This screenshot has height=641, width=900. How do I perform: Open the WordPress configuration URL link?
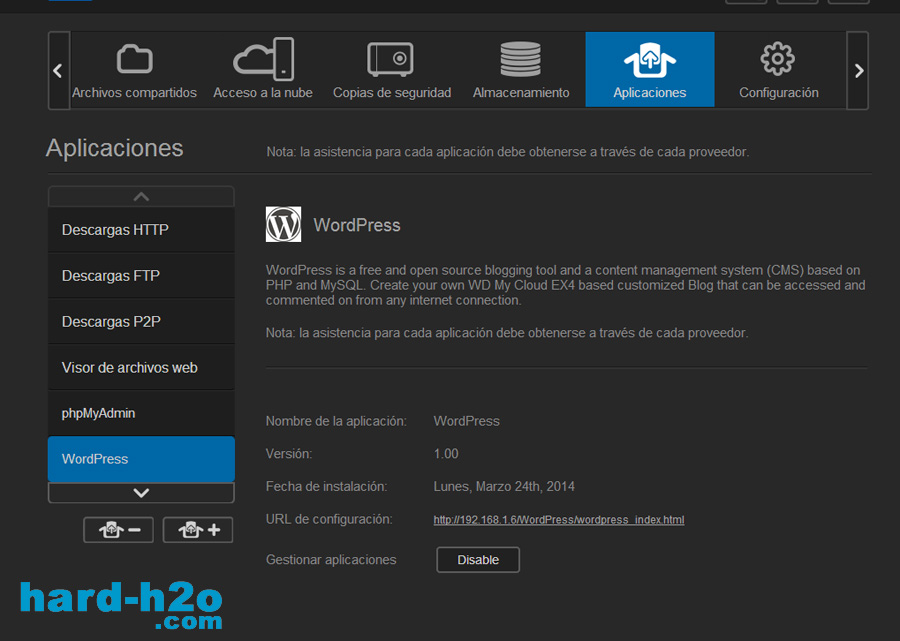[558, 520]
